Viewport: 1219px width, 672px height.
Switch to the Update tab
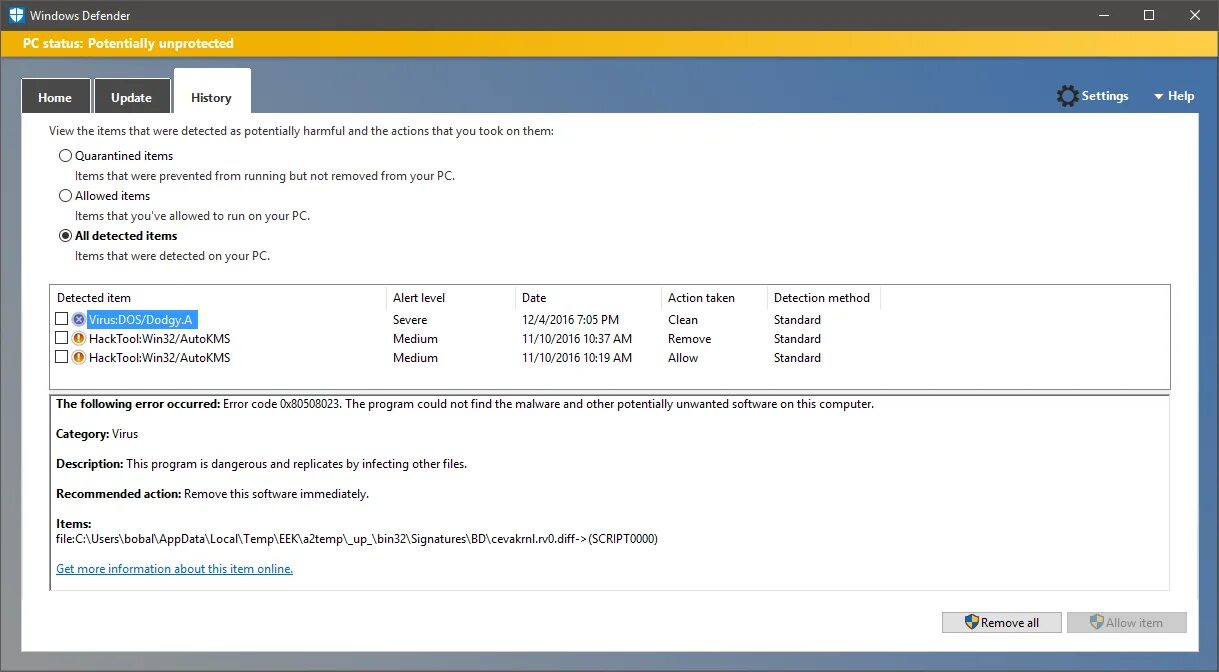point(131,97)
